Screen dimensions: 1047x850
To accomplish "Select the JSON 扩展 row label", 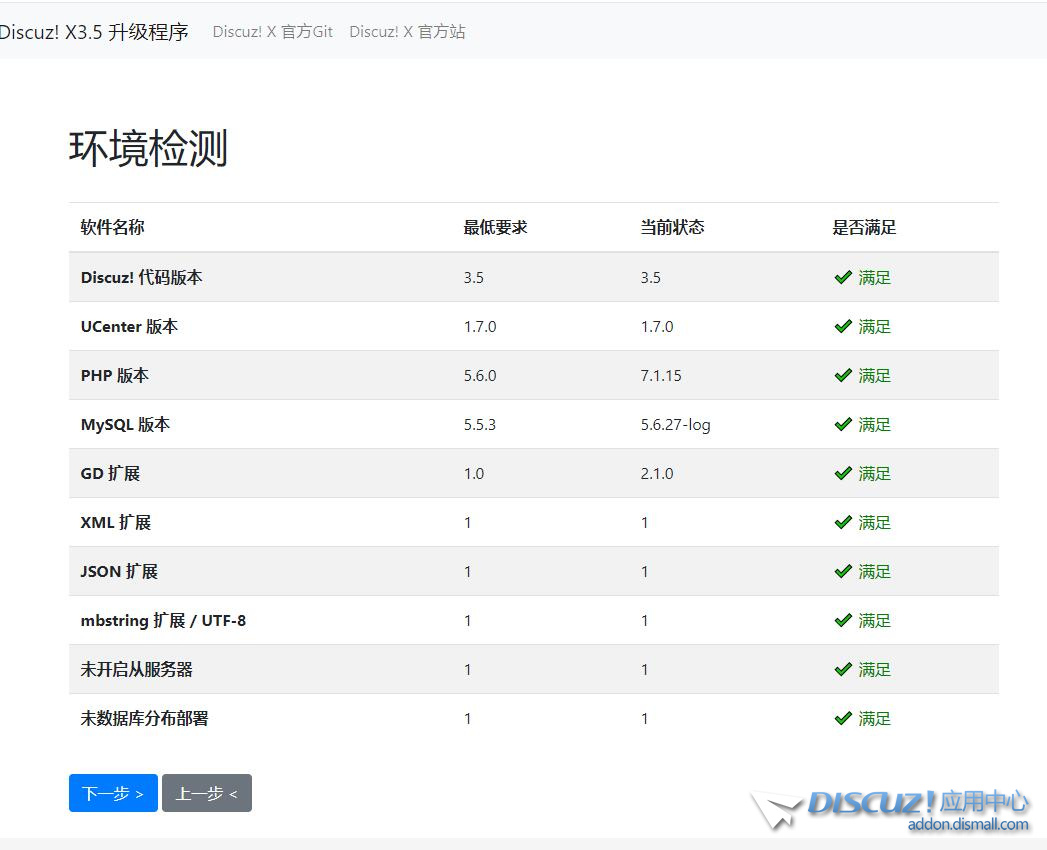I will click(119, 572).
